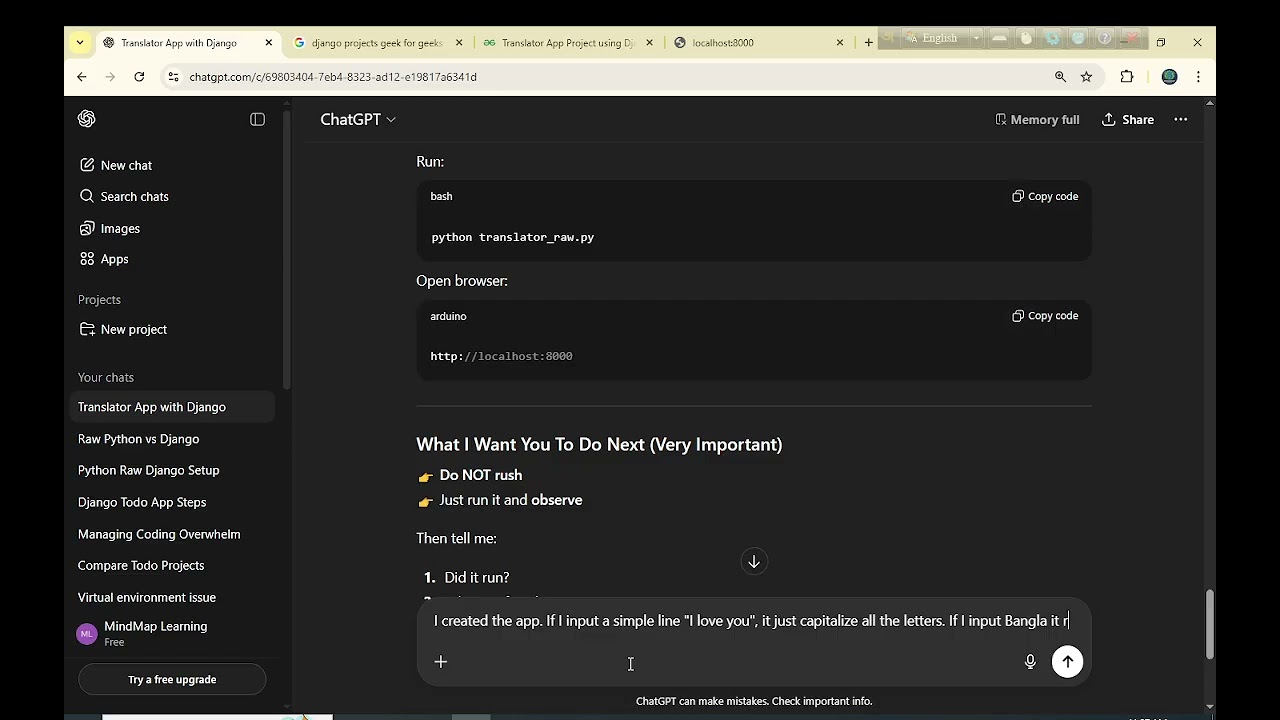Copy code from the arduino block
The height and width of the screenshot is (720, 1280).
(x=1045, y=316)
